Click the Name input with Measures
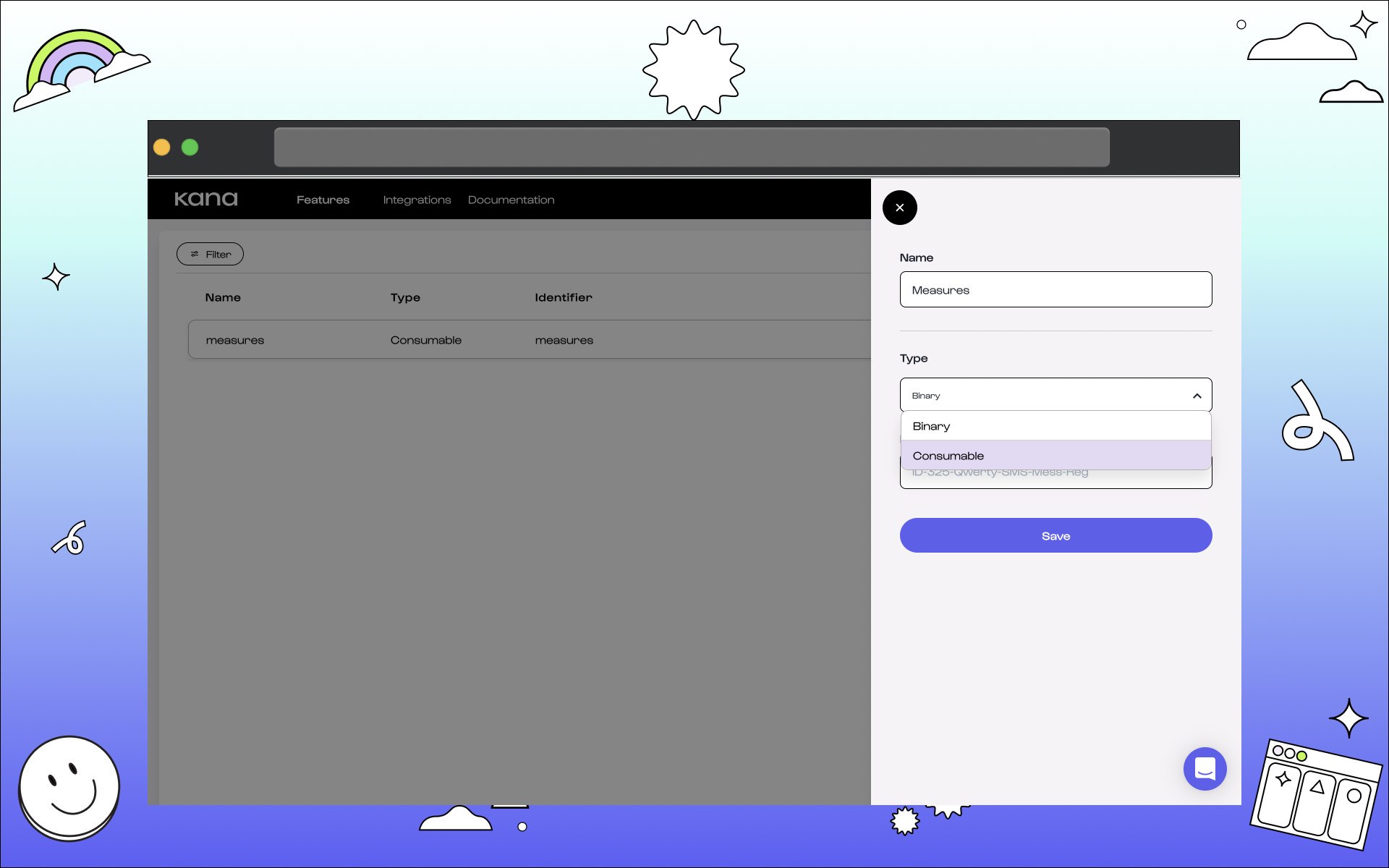The height and width of the screenshot is (868, 1389). 1055,289
